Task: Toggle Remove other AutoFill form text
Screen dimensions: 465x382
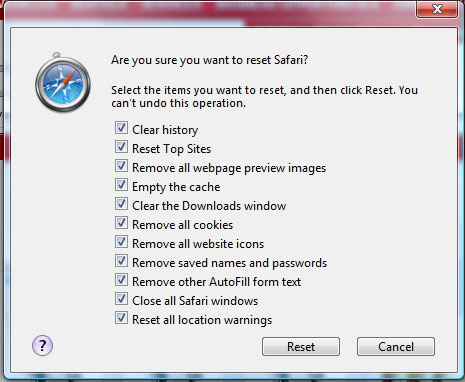Action: pos(121,280)
